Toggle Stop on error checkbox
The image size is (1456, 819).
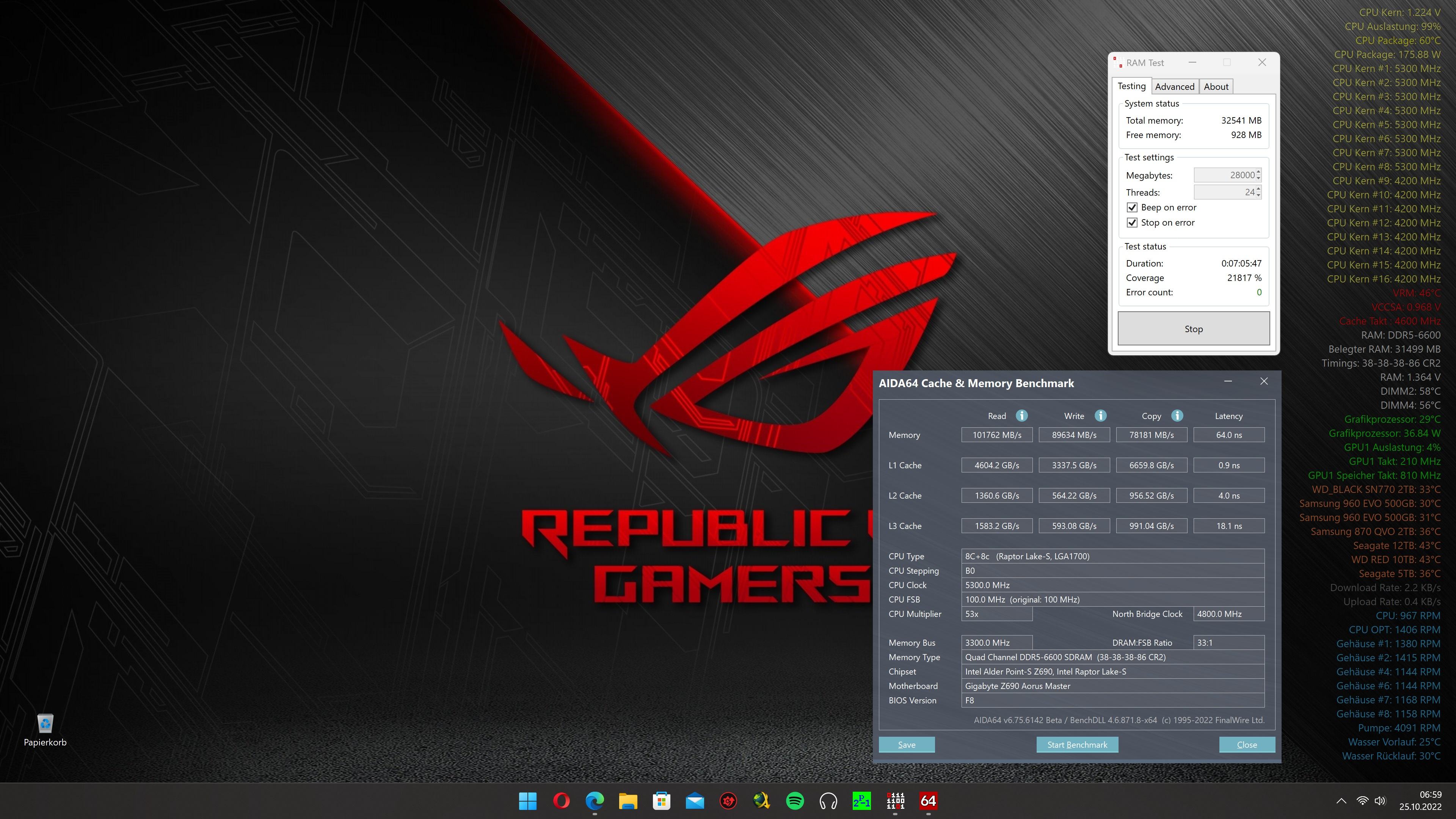1132,223
